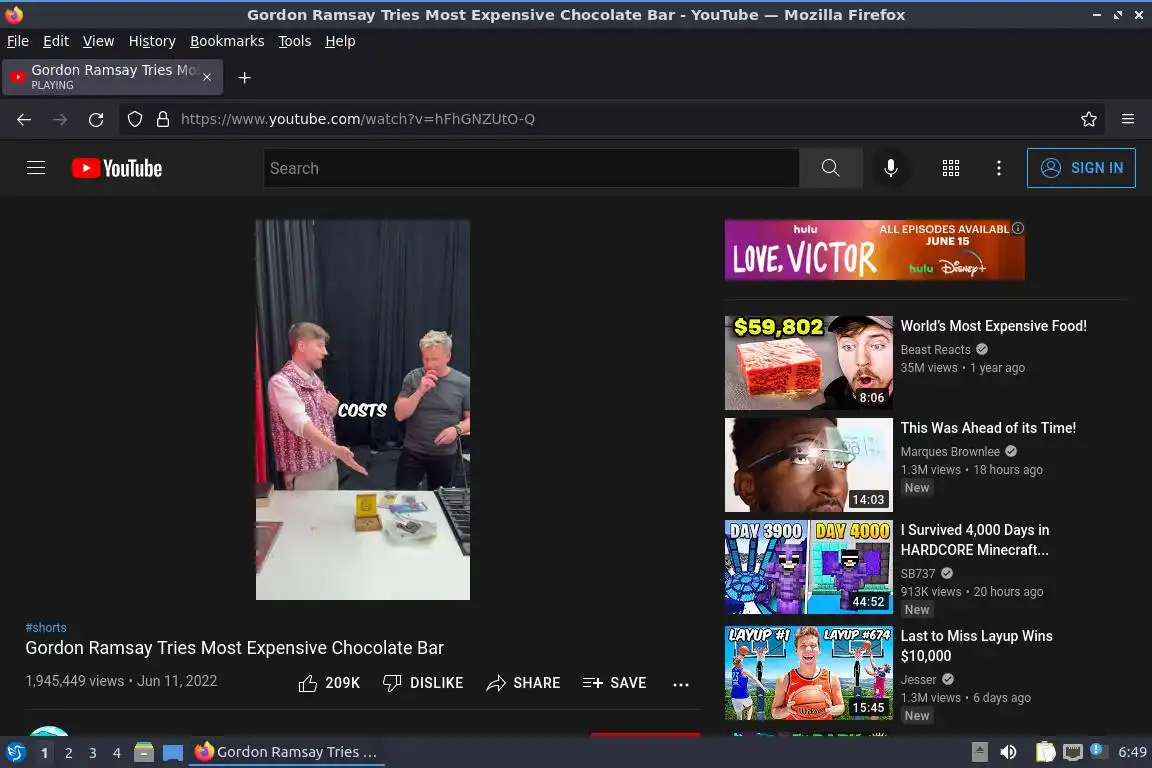This screenshot has height=768, width=1152.
Task: Open Beast Reacts channel name
Action: pyautogui.click(x=935, y=350)
